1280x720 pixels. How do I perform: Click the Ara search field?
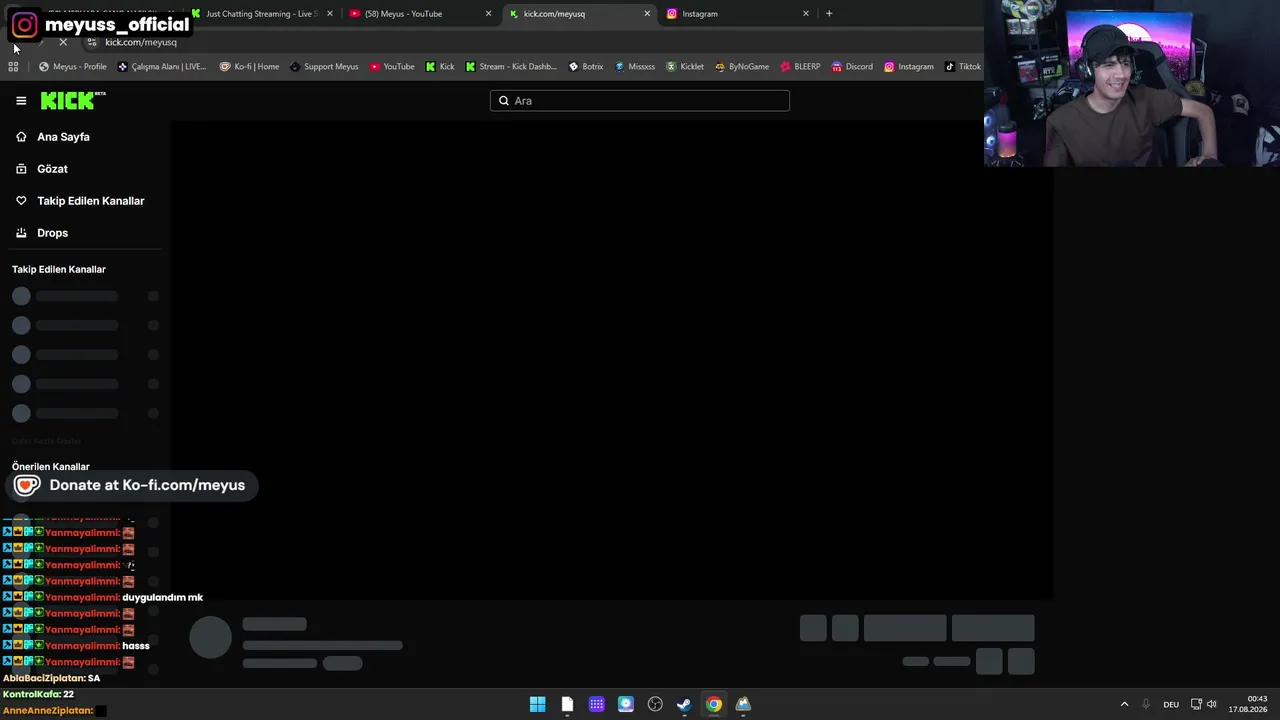[640, 101]
